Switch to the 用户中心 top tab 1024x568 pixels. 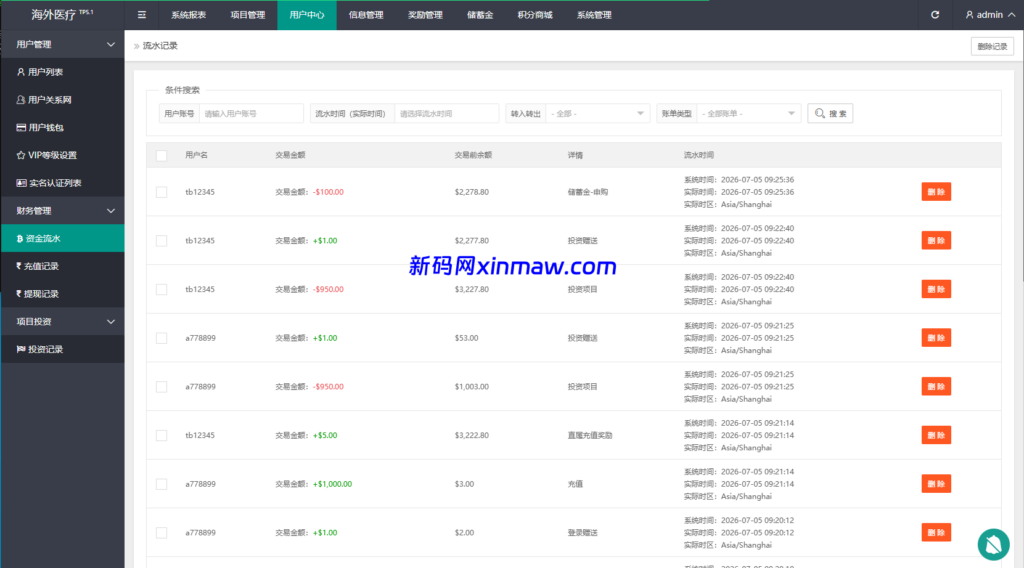tap(307, 15)
